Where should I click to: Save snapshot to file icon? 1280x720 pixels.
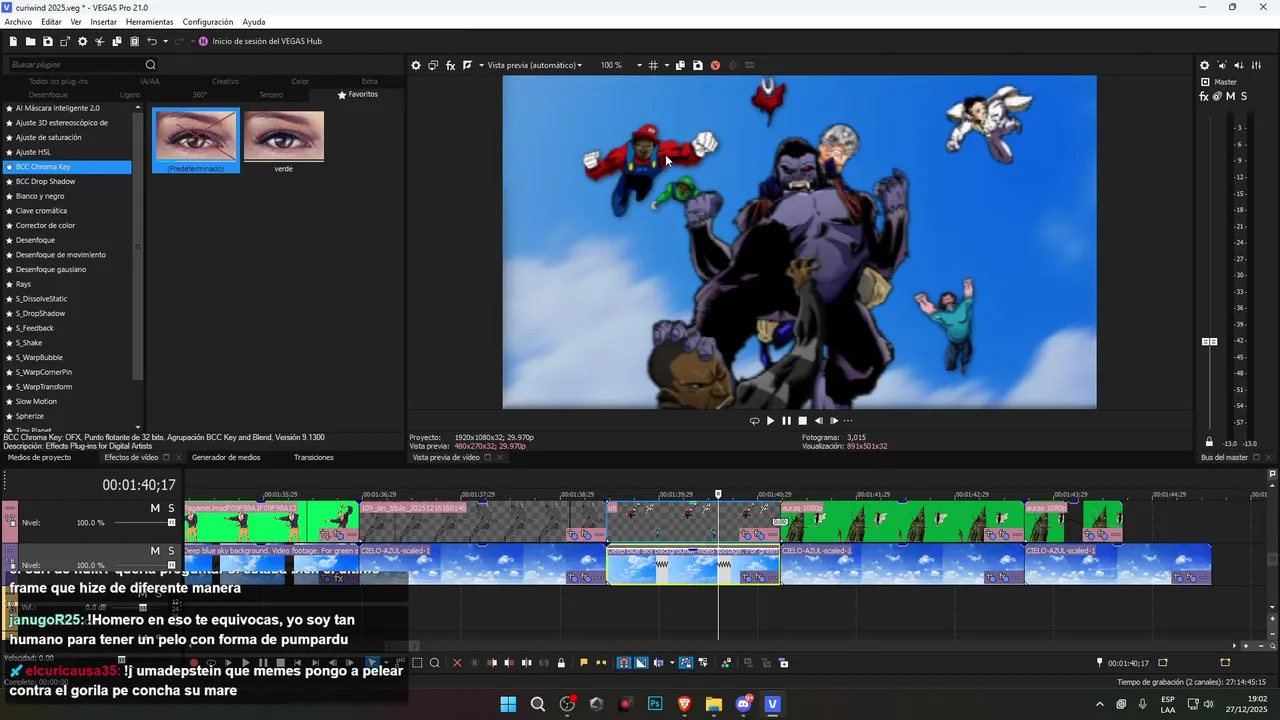tap(697, 65)
